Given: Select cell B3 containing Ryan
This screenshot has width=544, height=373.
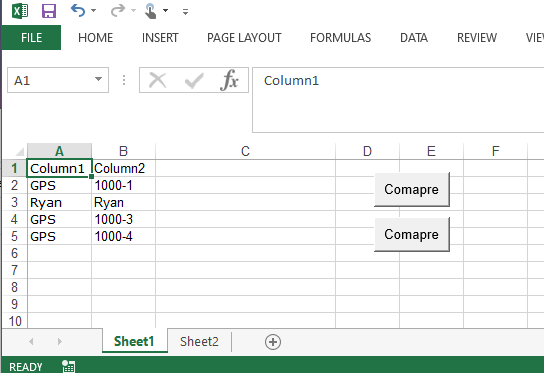Looking at the screenshot, I should pos(124,202).
